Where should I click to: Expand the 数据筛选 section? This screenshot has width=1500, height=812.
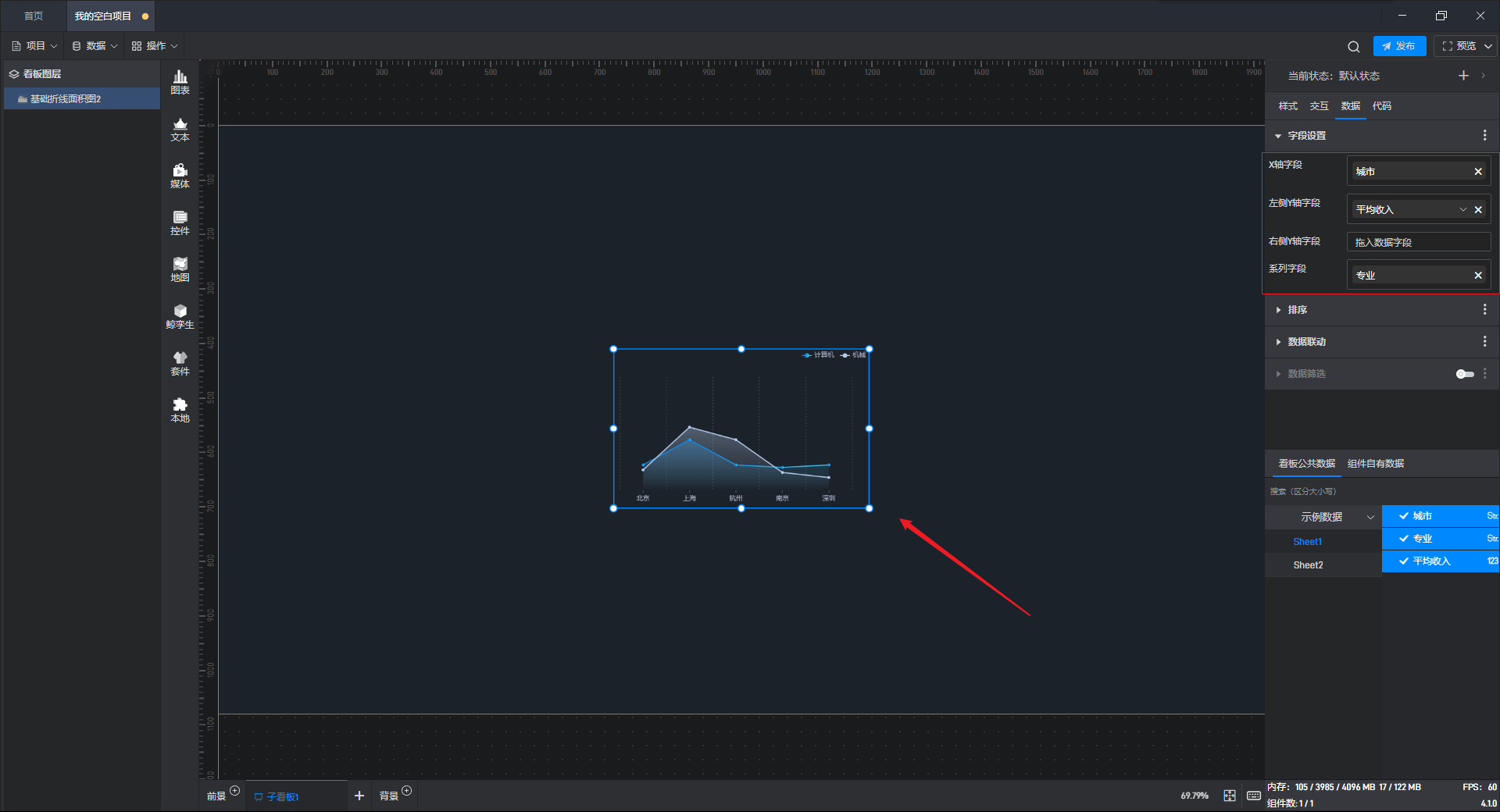coord(1278,374)
